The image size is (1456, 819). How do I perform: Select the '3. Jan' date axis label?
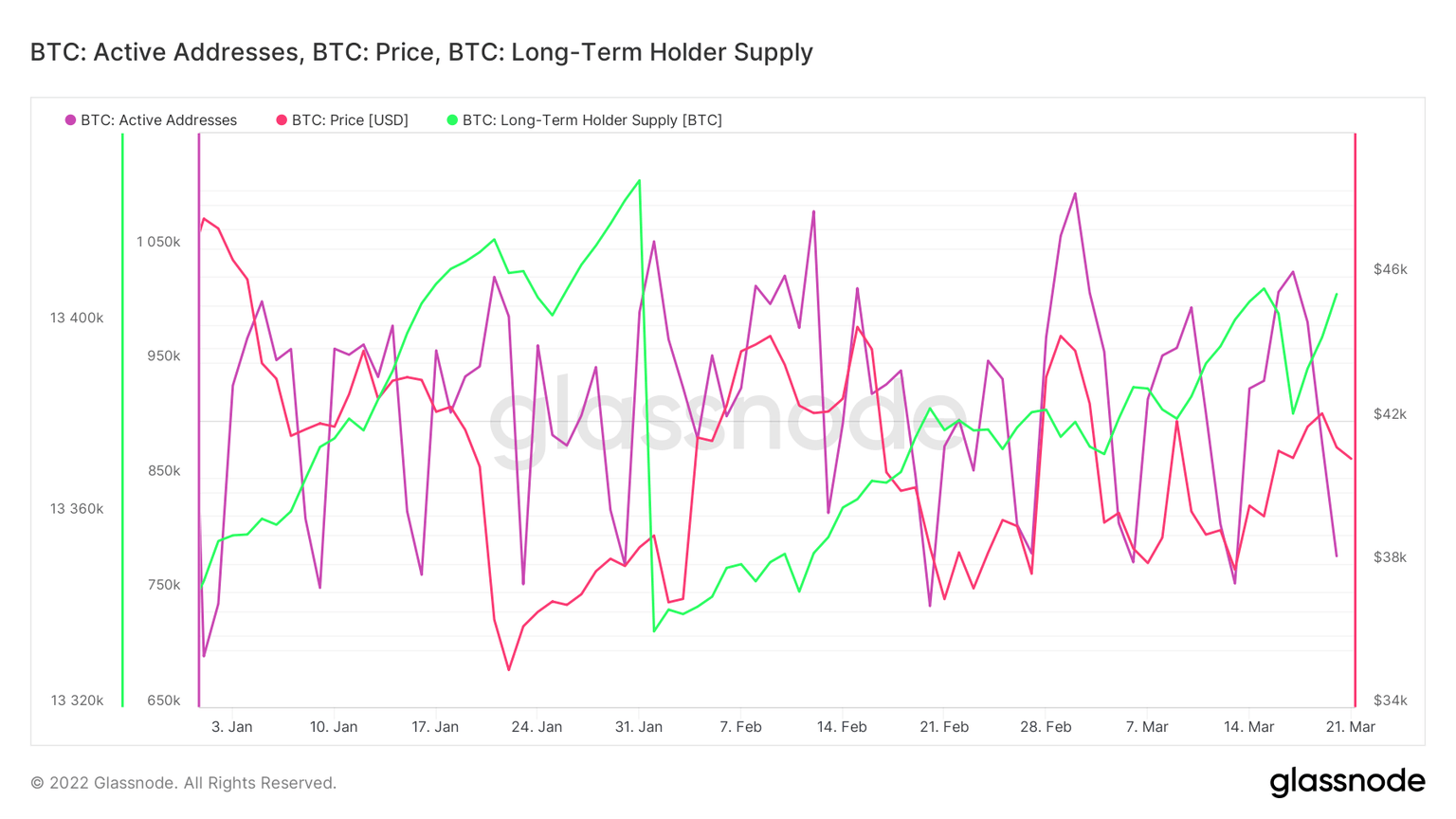(x=231, y=727)
